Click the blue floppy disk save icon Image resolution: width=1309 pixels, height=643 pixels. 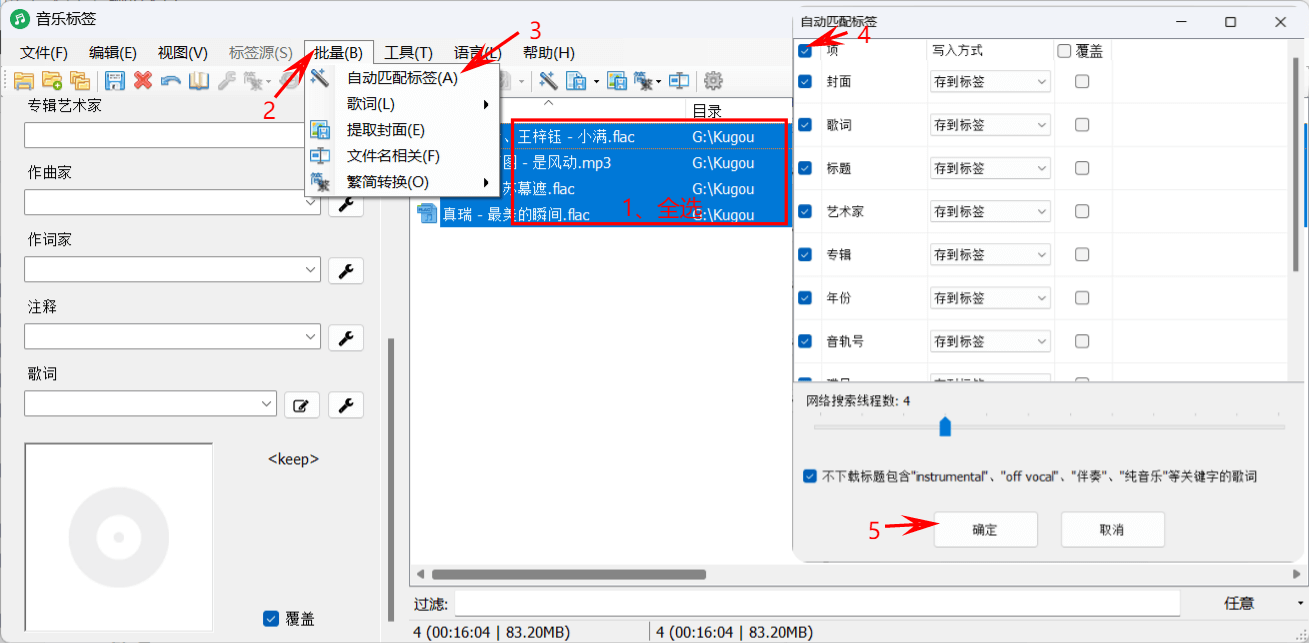click(x=115, y=80)
